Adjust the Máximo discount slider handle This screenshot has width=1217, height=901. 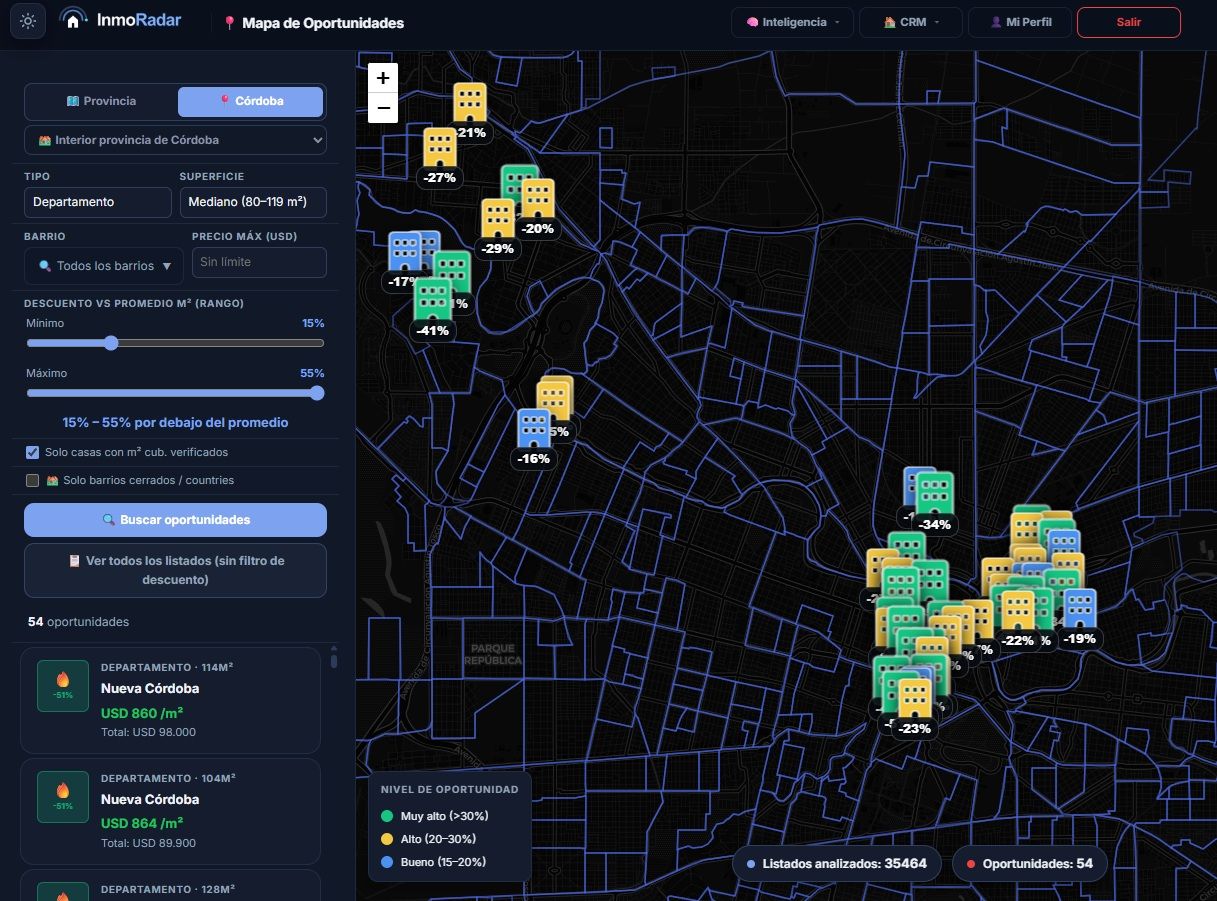[318, 393]
